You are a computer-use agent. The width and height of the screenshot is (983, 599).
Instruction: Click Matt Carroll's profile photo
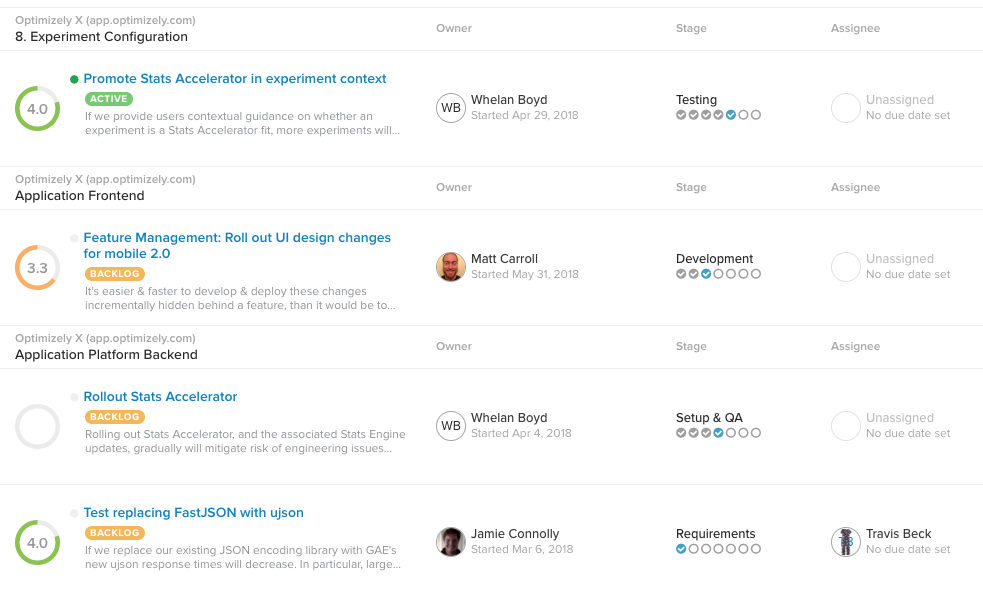(x=451, y=267)
